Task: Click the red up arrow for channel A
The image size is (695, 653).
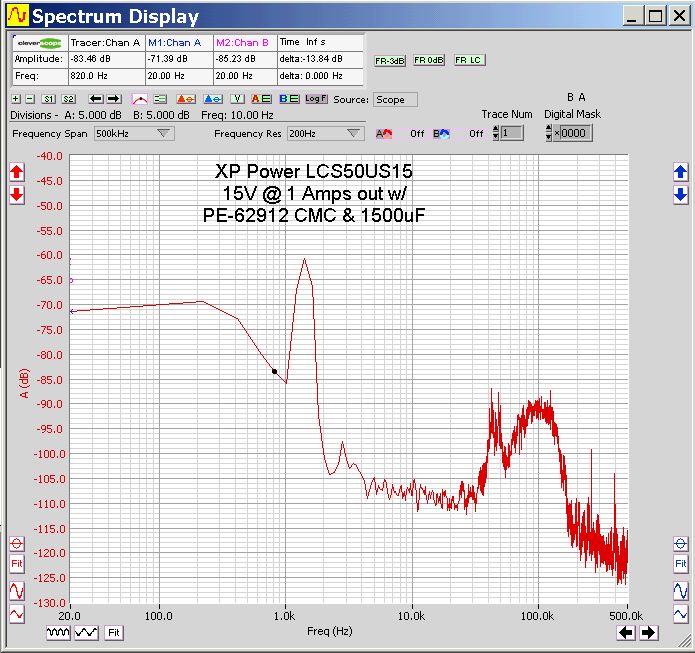Action: pyautogui.click(x=17, y=172)
